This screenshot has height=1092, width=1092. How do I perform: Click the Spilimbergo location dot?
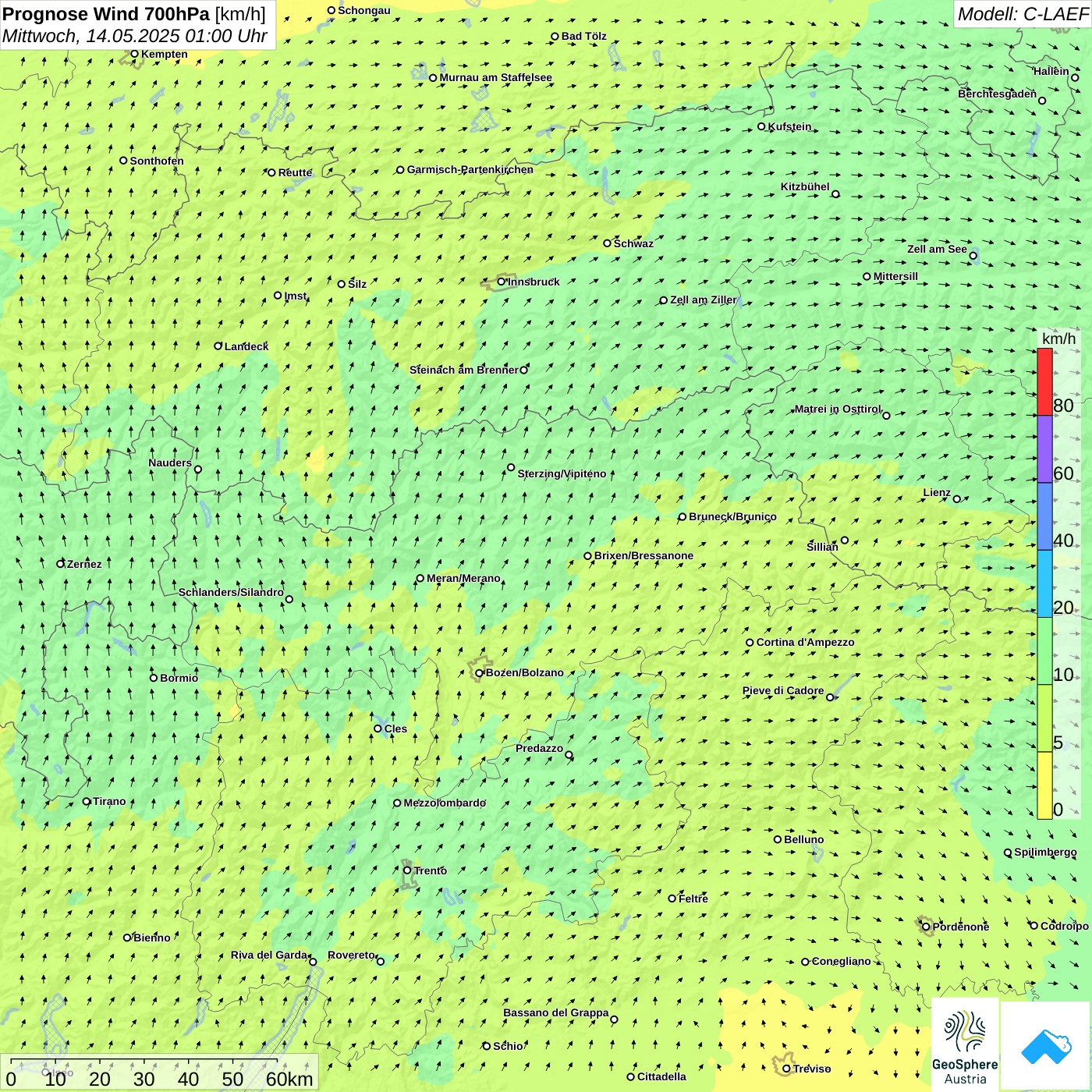pos(1008,853)
